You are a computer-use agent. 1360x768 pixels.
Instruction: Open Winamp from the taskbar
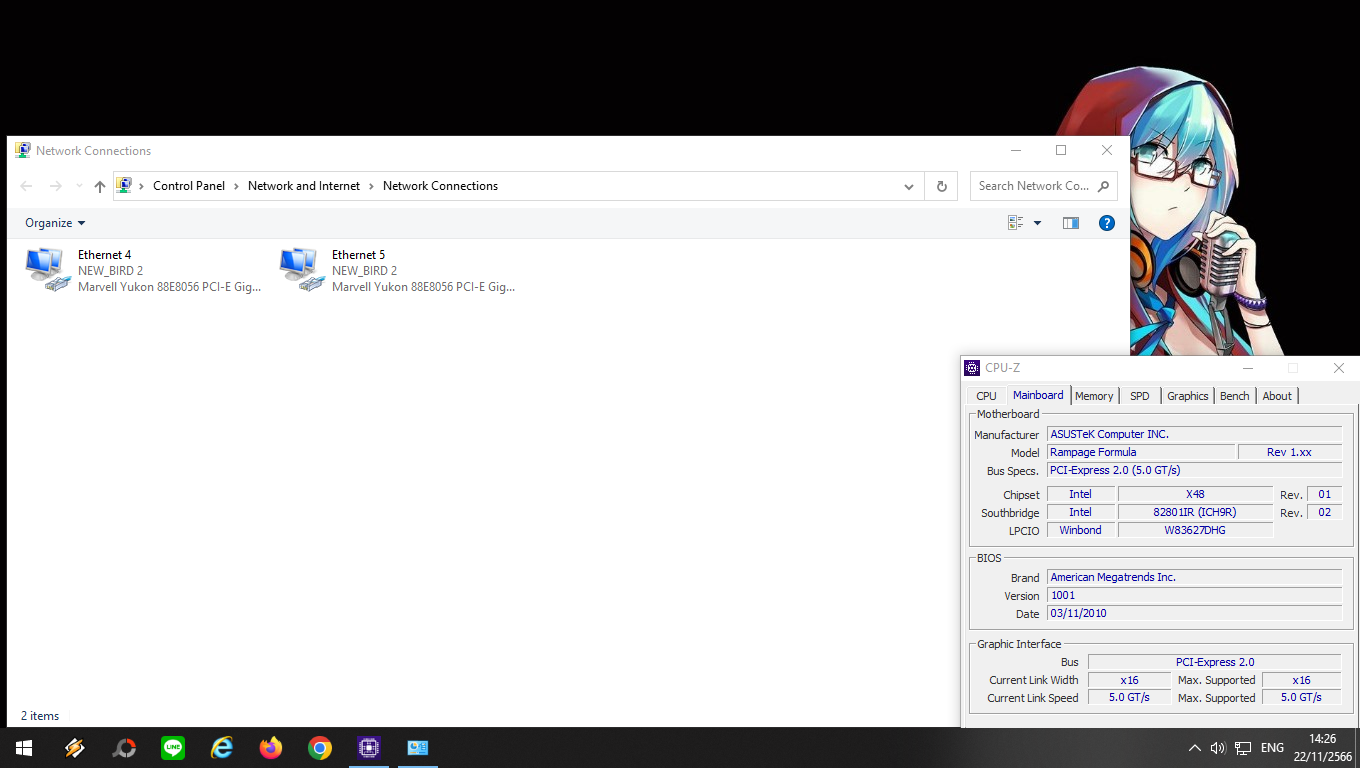[74, 747]
